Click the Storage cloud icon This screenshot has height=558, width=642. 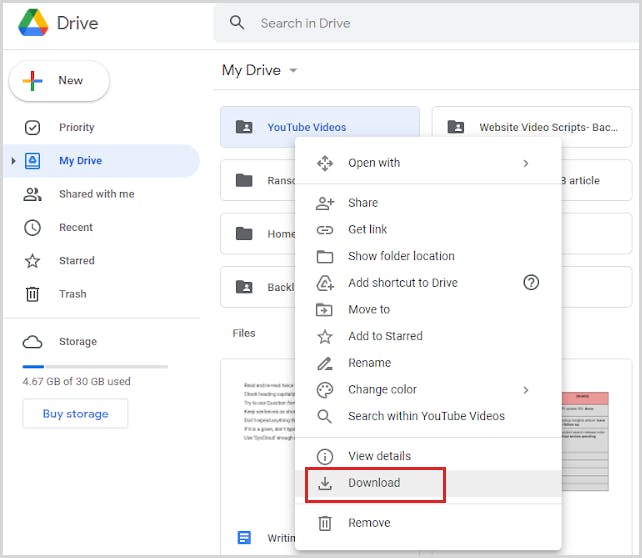[32, 342]
